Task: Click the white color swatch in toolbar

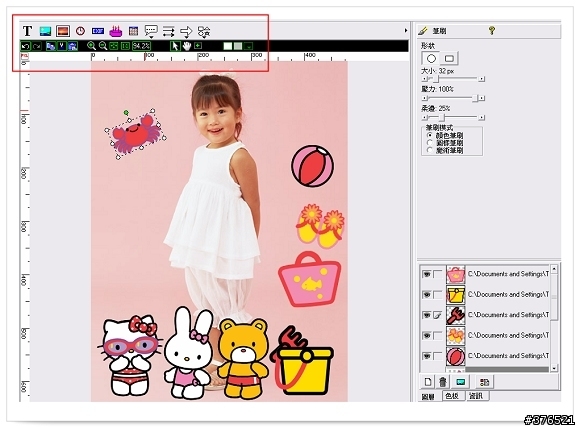Action: pyautogui.click(x=228, y=46)
